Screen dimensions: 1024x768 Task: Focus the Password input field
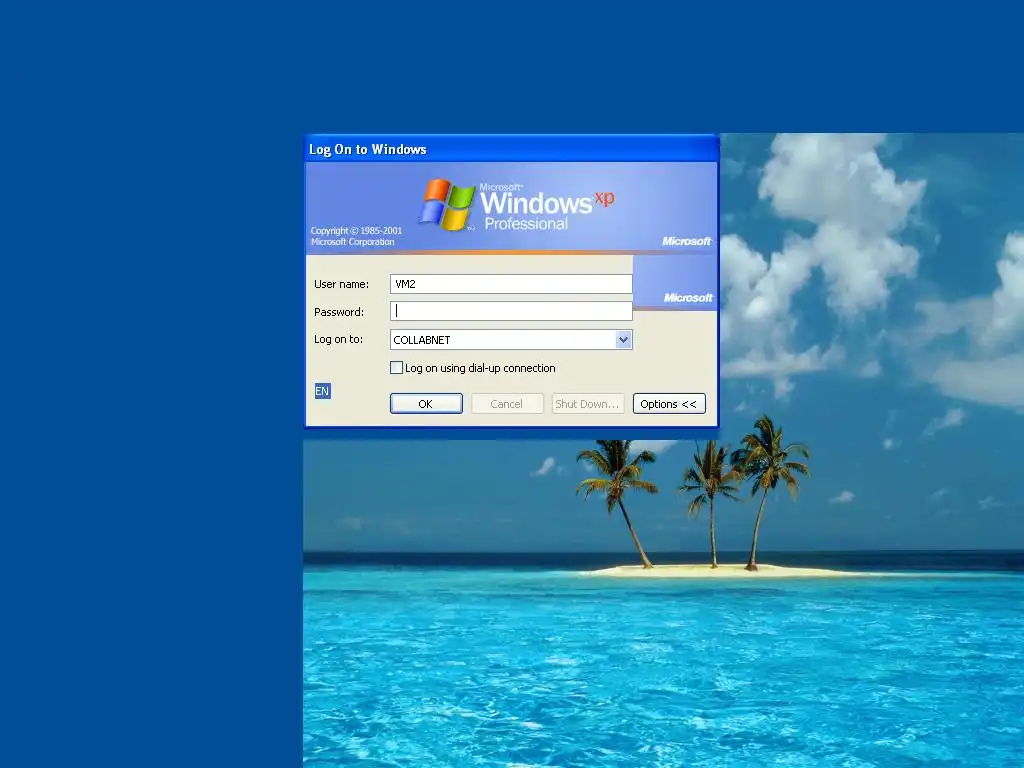click(x=511, y=312)
